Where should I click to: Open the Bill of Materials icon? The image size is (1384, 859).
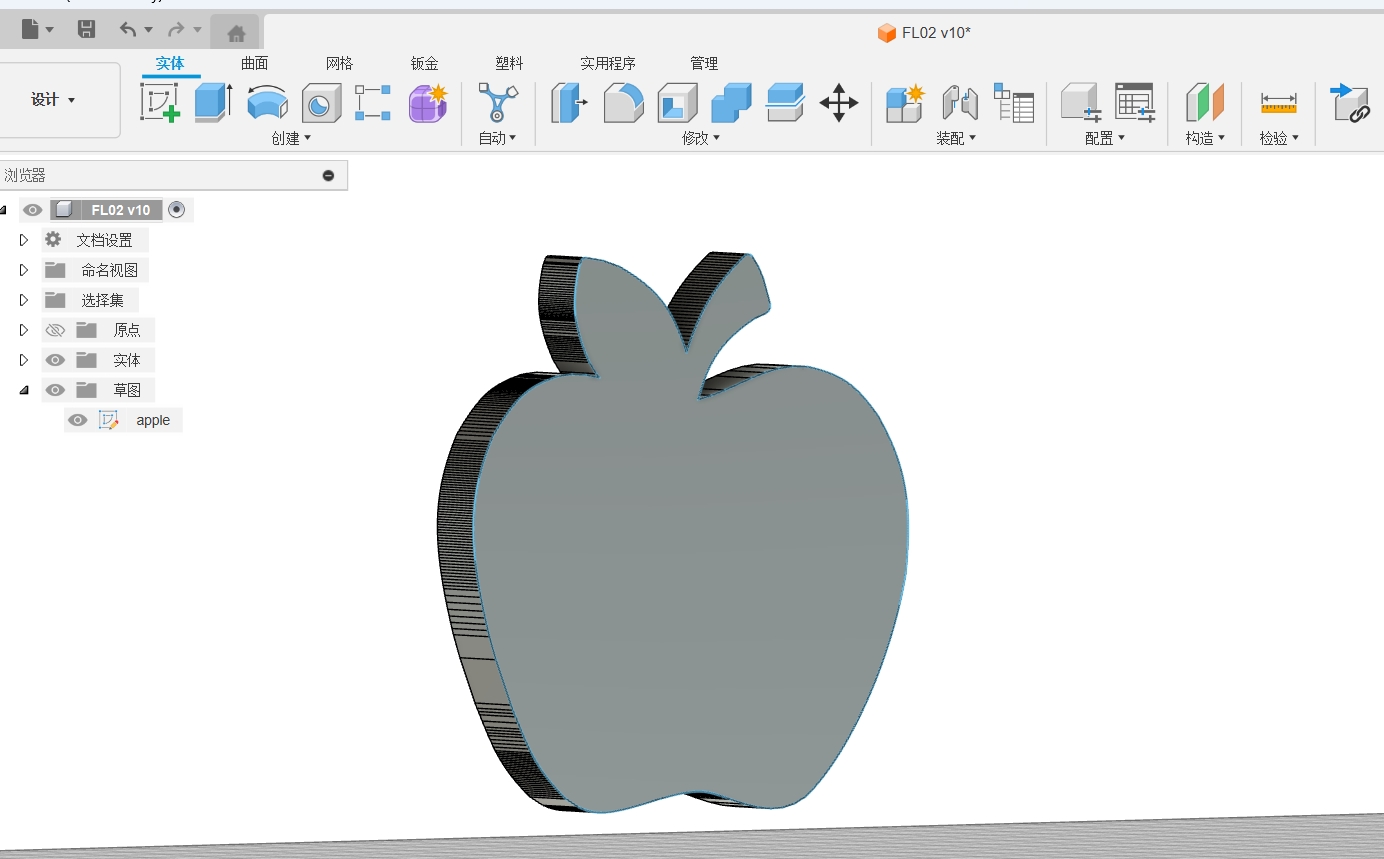(1014, 102)
